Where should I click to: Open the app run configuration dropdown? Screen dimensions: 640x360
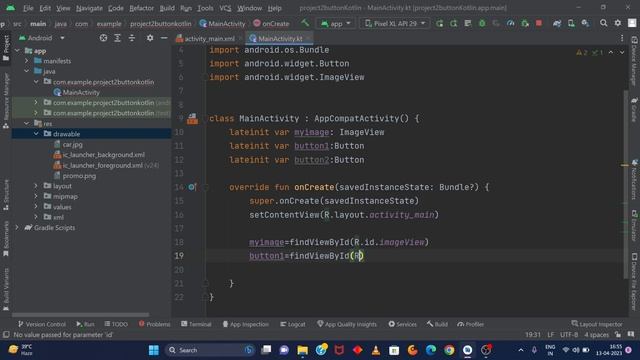click(336, 24)
